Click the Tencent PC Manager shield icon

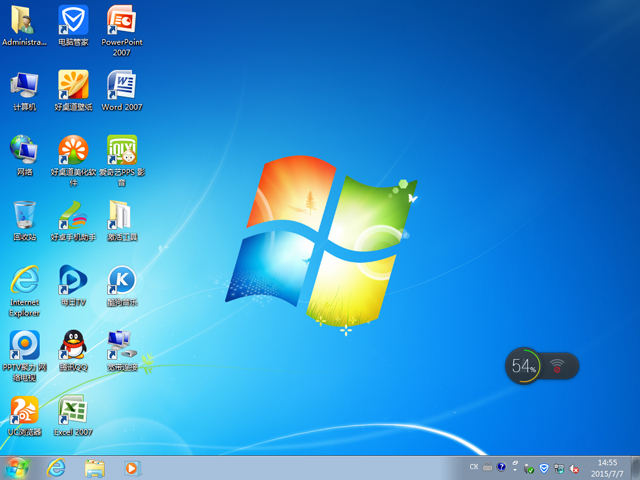[72, 20]
